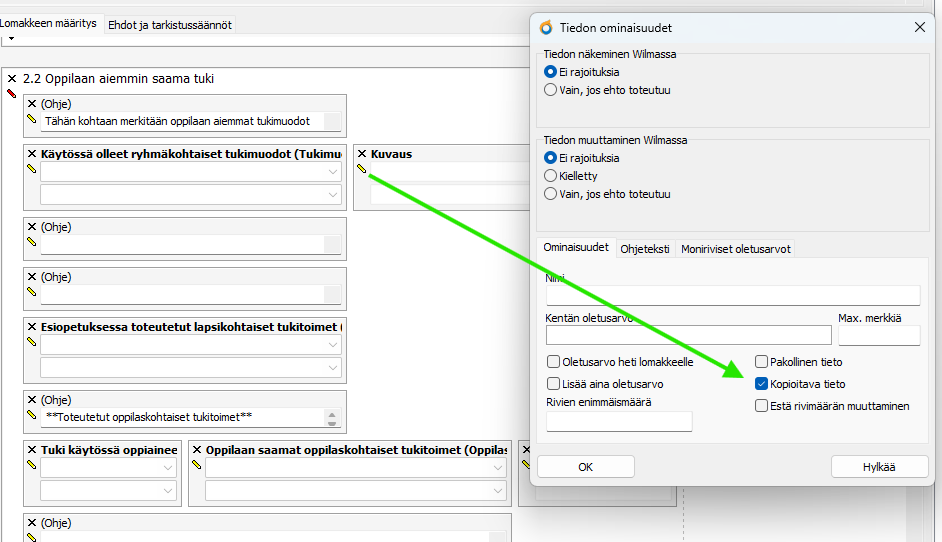Enable the Pakollinen tieto checkbox
This screenshot has height=542, width=942.
(x=761, y=362)
